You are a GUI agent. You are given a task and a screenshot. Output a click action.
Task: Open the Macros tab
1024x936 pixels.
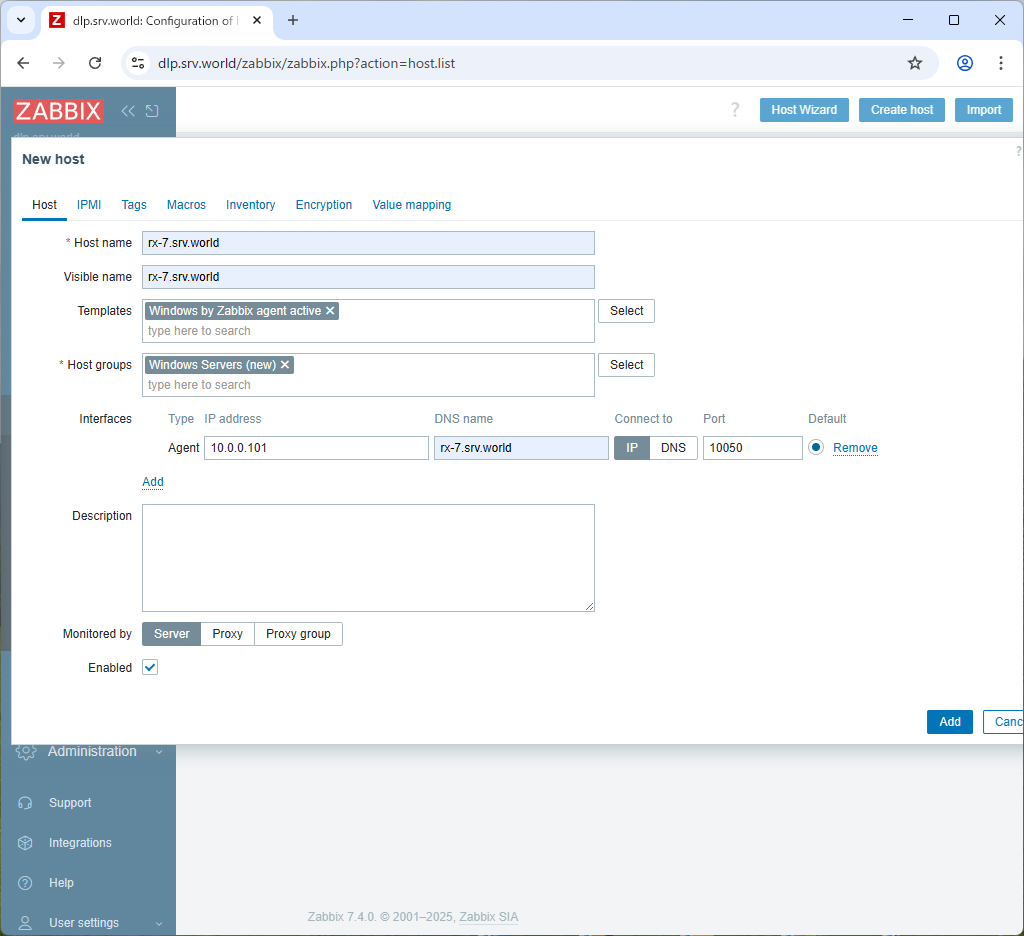[x=186, y=205]
